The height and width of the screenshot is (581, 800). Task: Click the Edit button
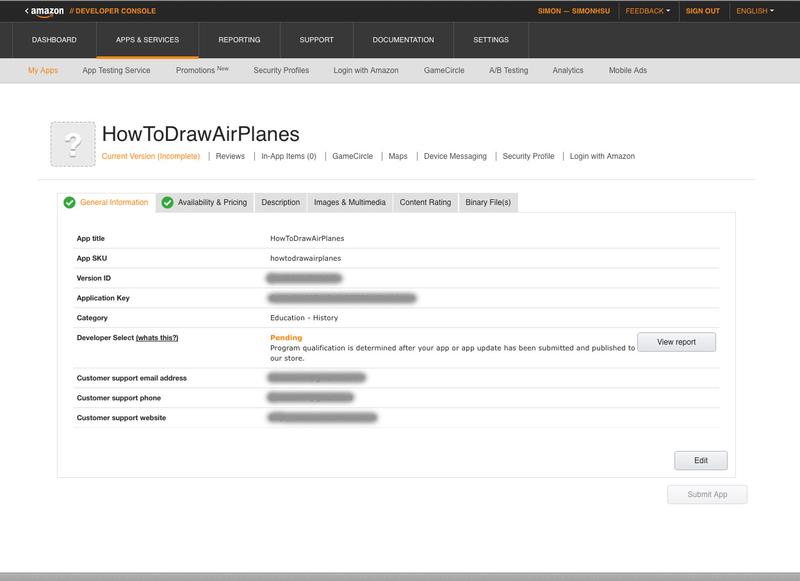[x=701, y=461]
